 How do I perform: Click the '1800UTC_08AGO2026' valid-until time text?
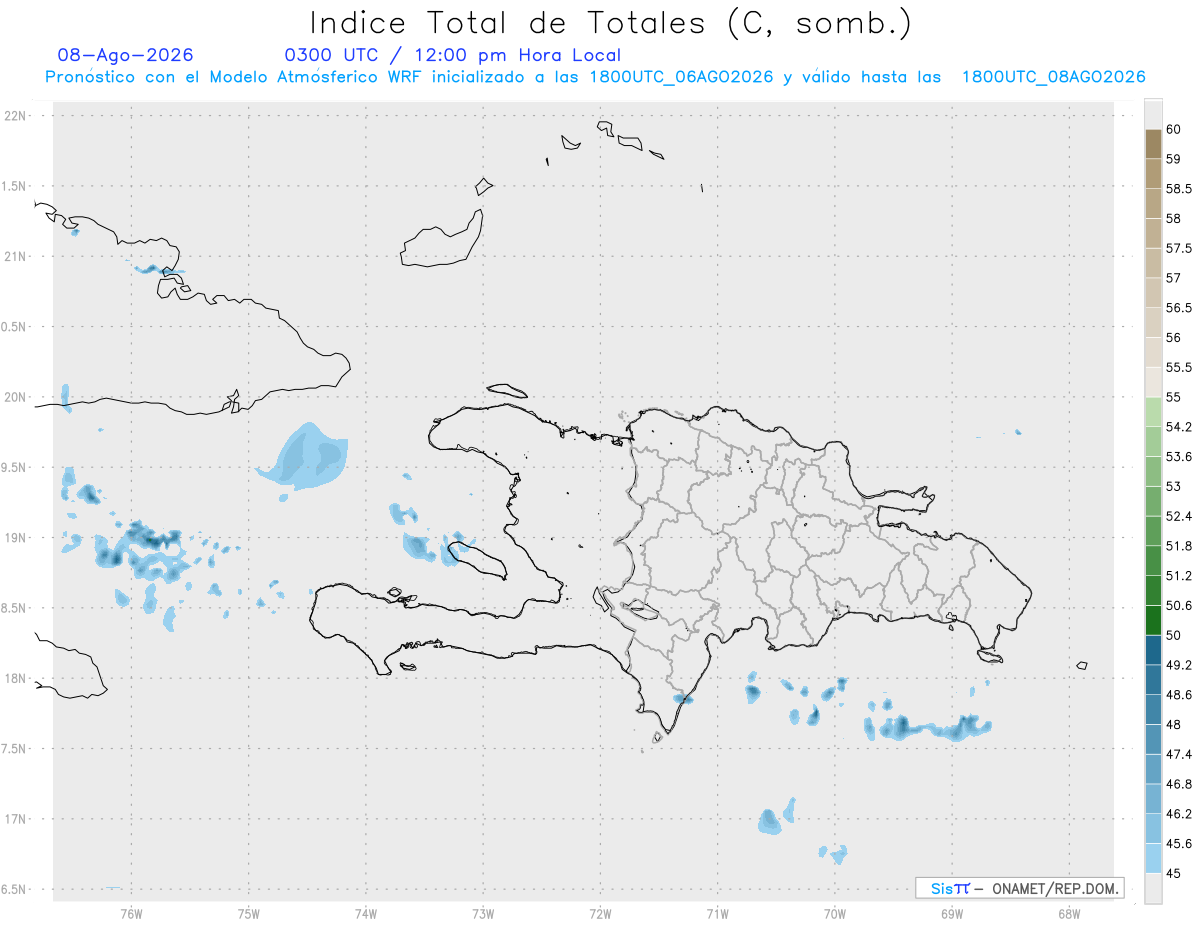click(1053, 77)
